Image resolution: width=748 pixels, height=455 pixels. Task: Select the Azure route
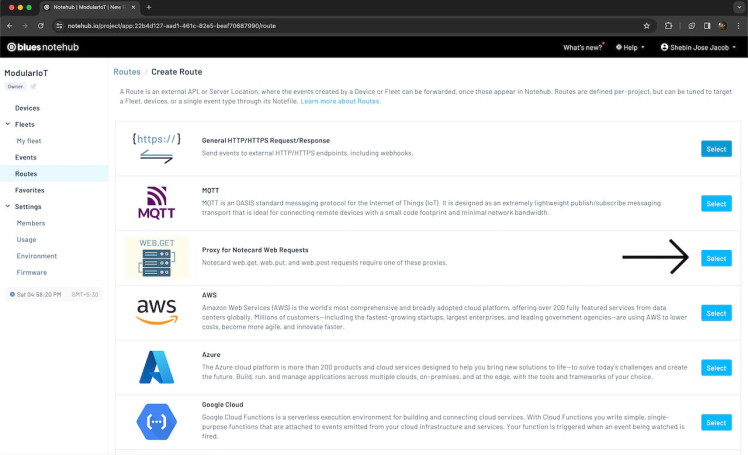coord(716,368)
